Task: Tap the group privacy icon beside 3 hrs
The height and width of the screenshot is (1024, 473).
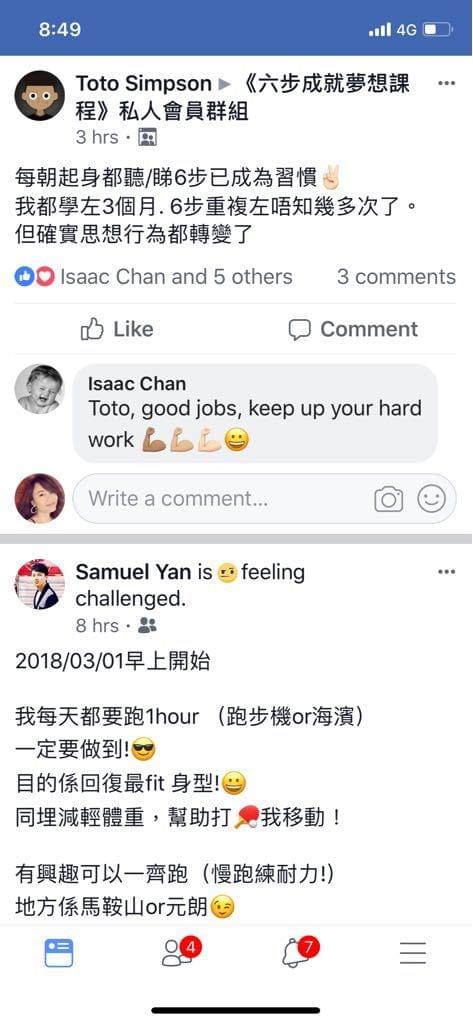Action: click(148, 138)
